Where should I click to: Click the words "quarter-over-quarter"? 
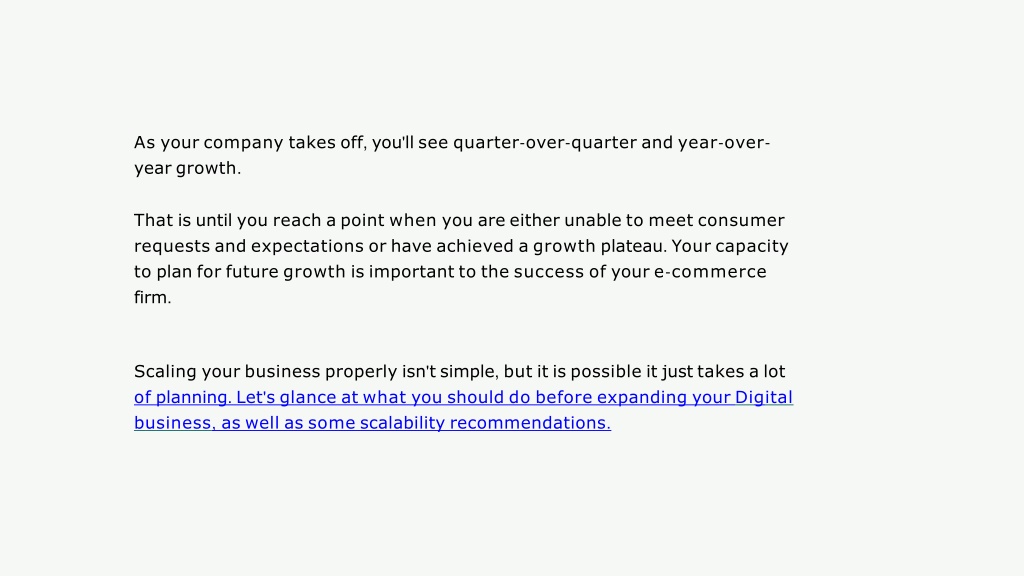[x=545, y=142]
